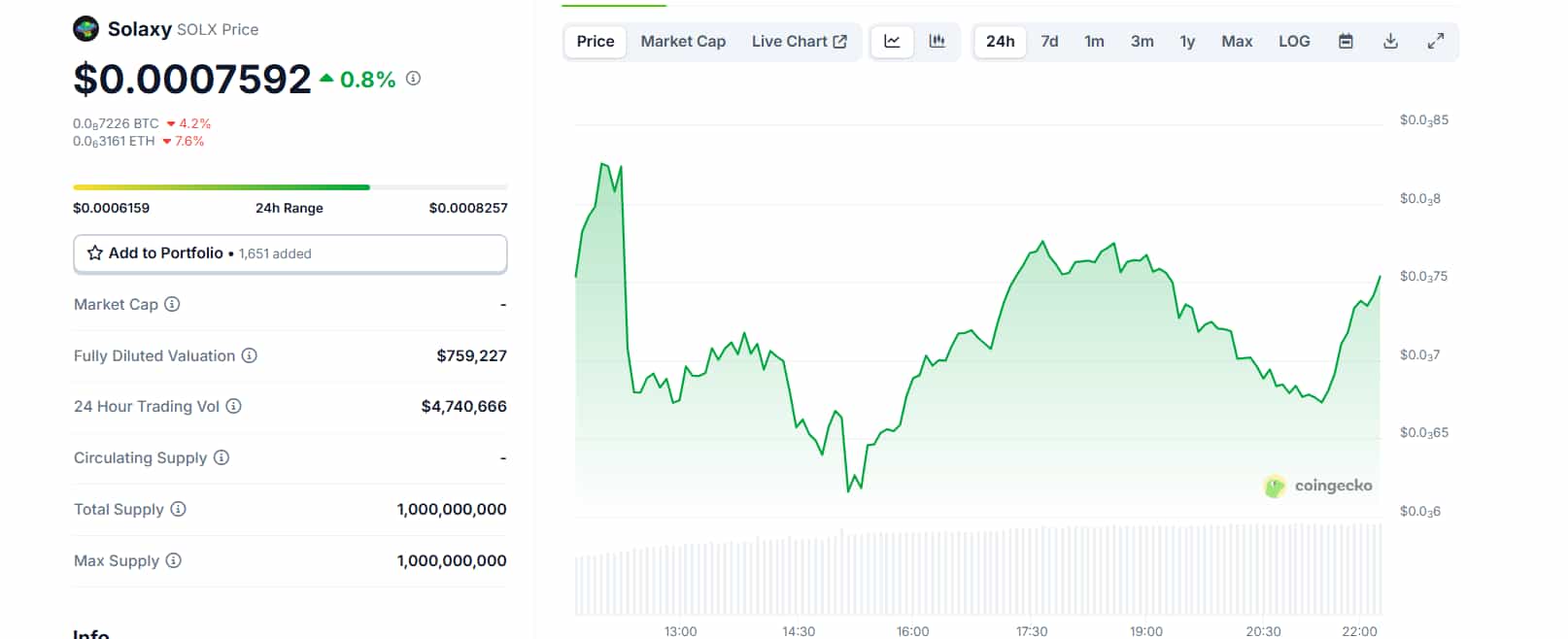
Task: Select the 1y time range
Action: pyautogui.click(x=1187, y=41)
